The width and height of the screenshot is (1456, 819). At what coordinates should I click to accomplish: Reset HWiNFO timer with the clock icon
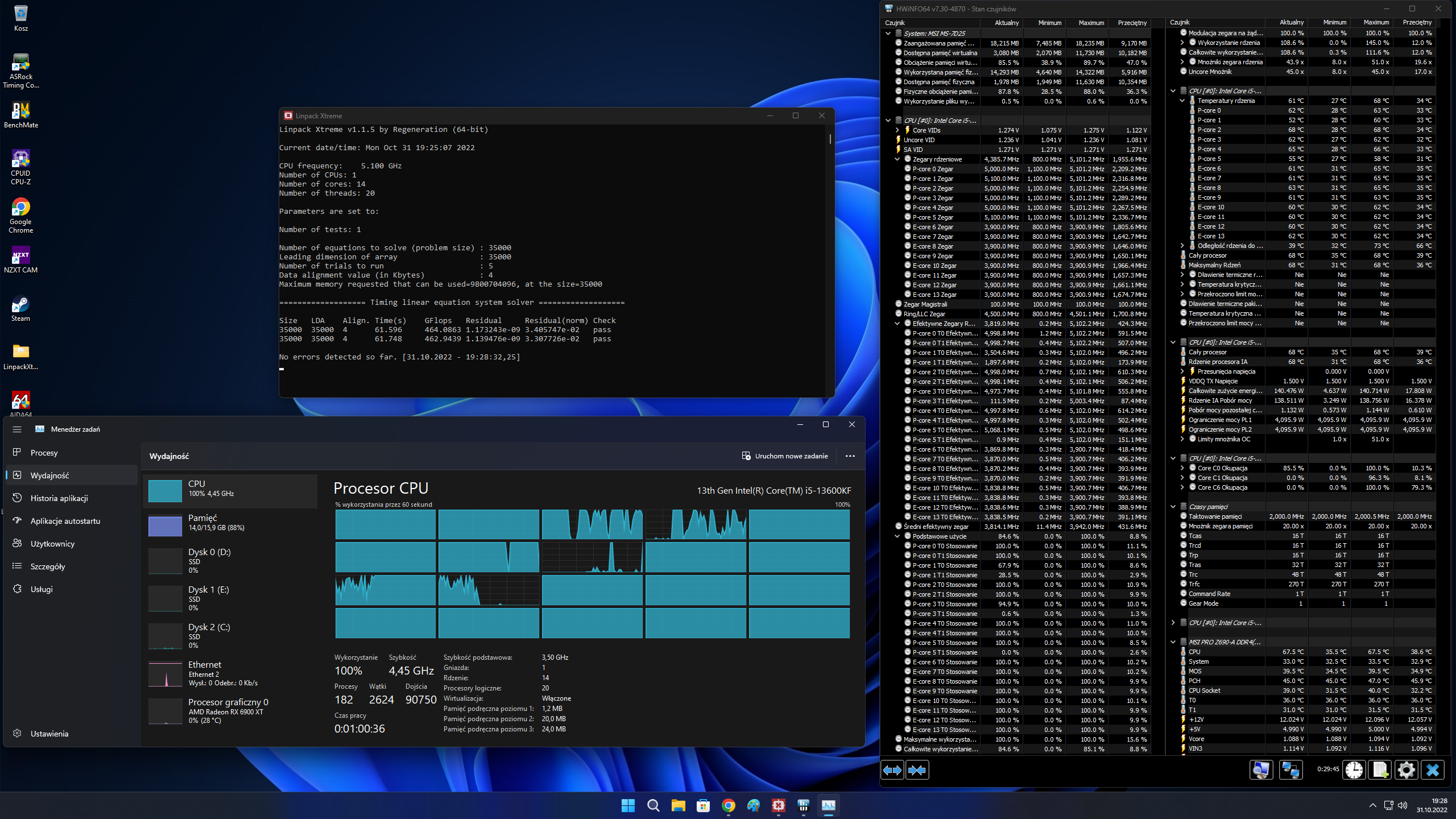click(x=1354, y=770)
